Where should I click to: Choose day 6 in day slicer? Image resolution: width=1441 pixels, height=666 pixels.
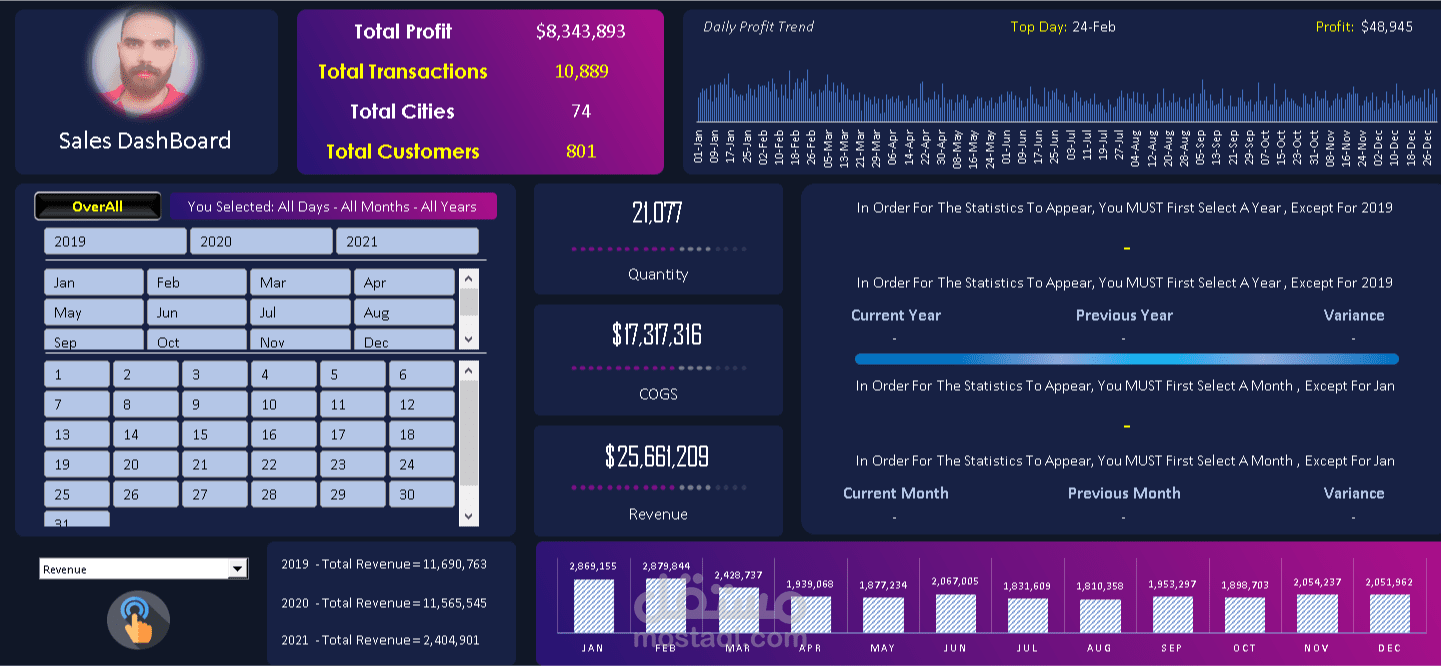(x=421, y=375)
